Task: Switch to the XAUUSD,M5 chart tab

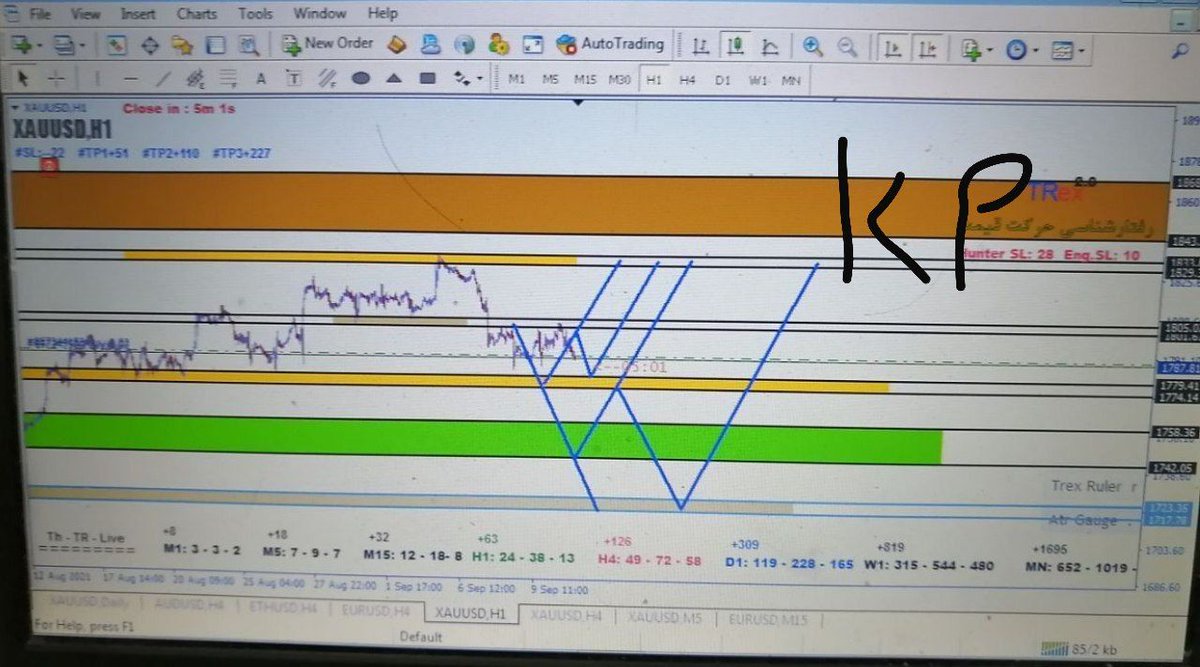Action: click(666, 618)
